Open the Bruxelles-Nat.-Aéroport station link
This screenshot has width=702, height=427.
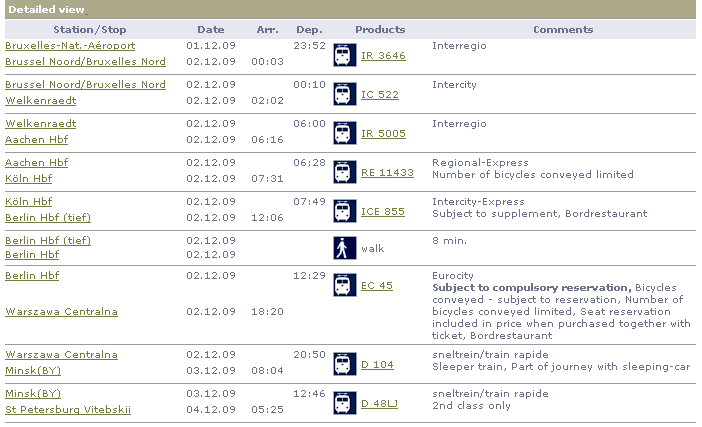pos(70,46)
